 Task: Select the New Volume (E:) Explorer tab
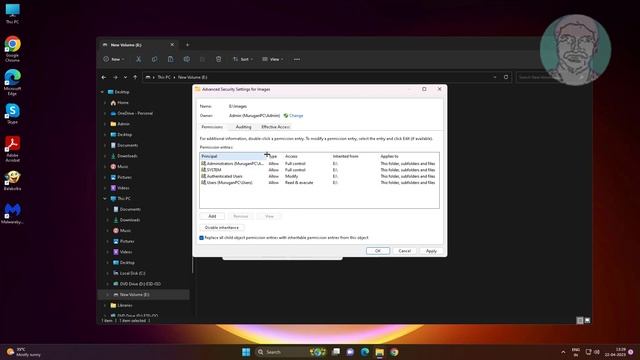pyautogui.click(x=137, y=45)
